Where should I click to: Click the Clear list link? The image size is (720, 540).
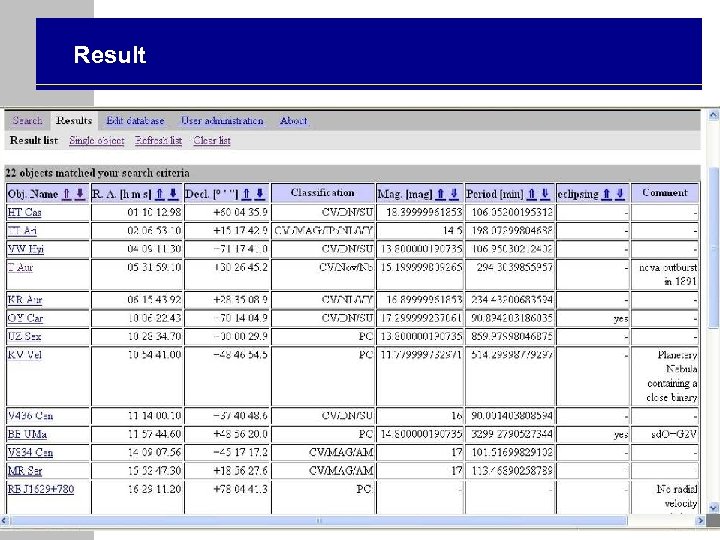(x=212, y=141)
